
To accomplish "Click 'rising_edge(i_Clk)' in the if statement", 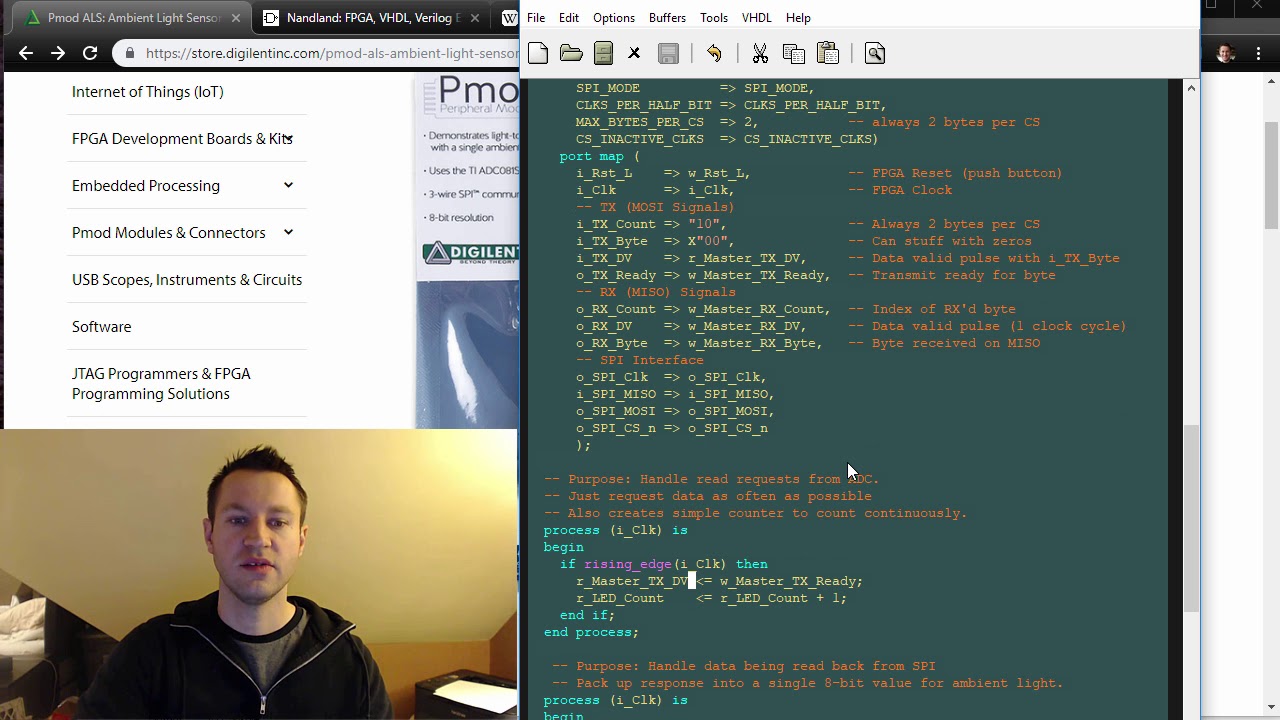I will [x=655, y=564].
